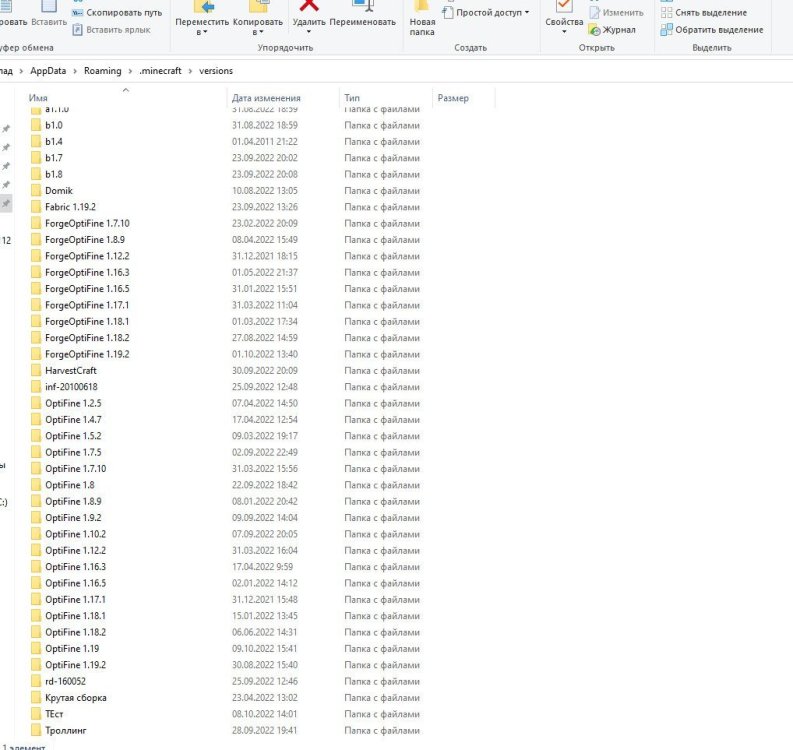Expand the Properties (Свойства) dropdown arrow
This screenshot has height=750, width=793.
(564, 32)
